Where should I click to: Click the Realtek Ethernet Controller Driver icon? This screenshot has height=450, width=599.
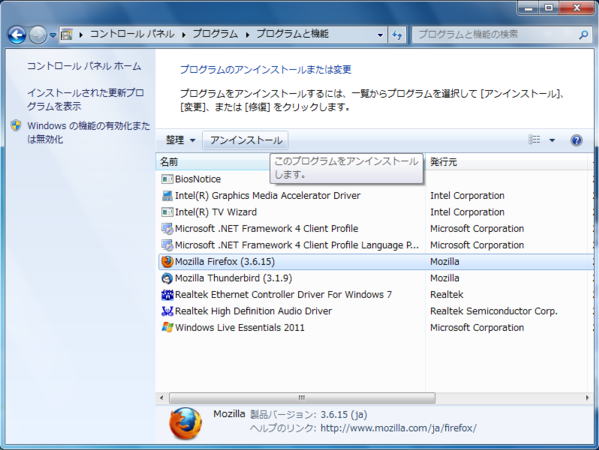(167, 295)
